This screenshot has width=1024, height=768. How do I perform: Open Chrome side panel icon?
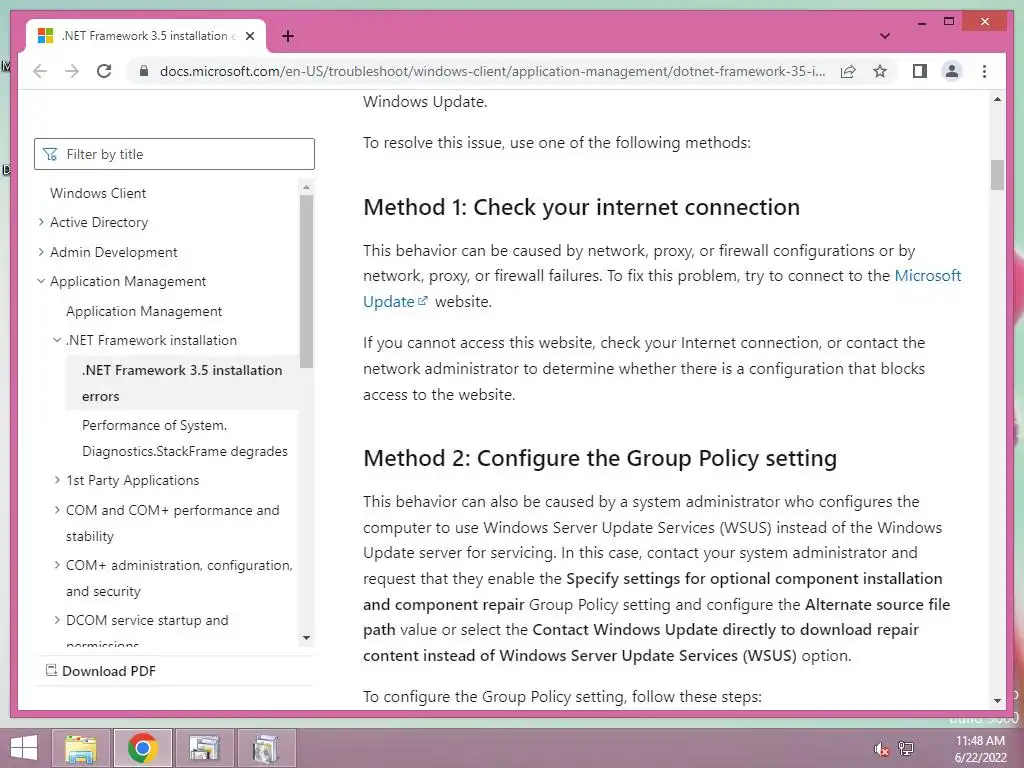(920, 71)
